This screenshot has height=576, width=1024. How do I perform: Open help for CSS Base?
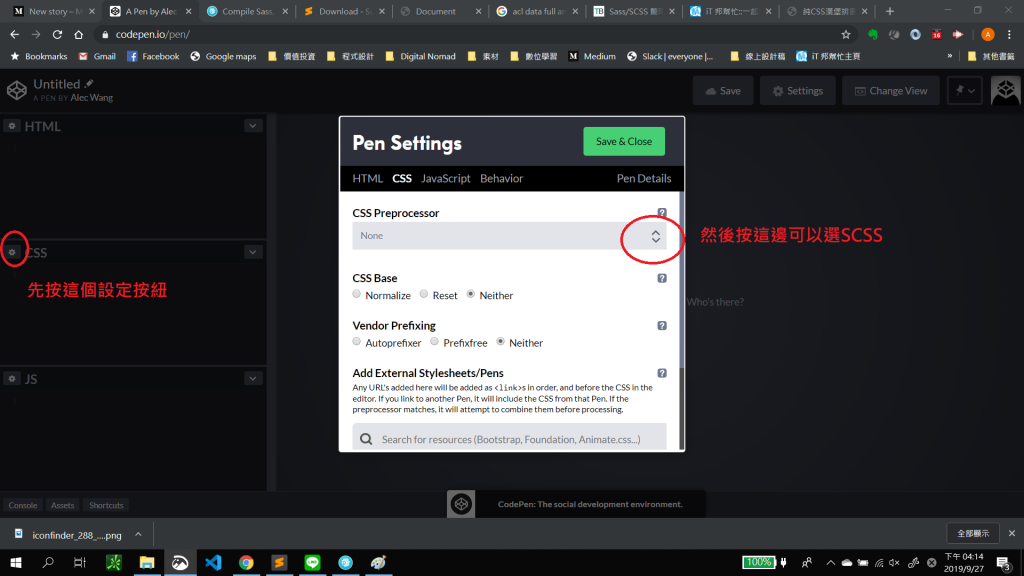662,278
